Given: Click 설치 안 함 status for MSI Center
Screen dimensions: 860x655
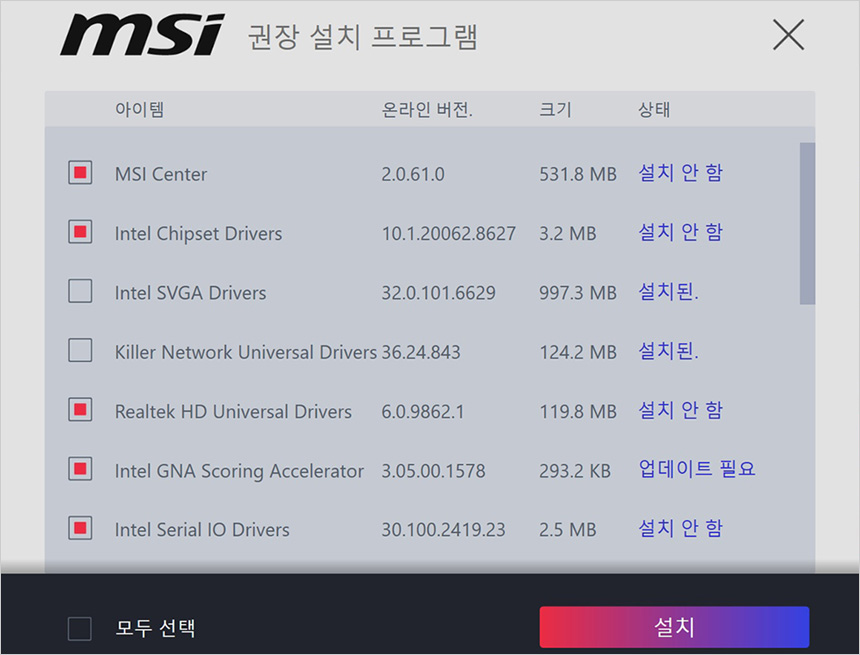Looking at the screenshot, I should click(x=680, y=173).
